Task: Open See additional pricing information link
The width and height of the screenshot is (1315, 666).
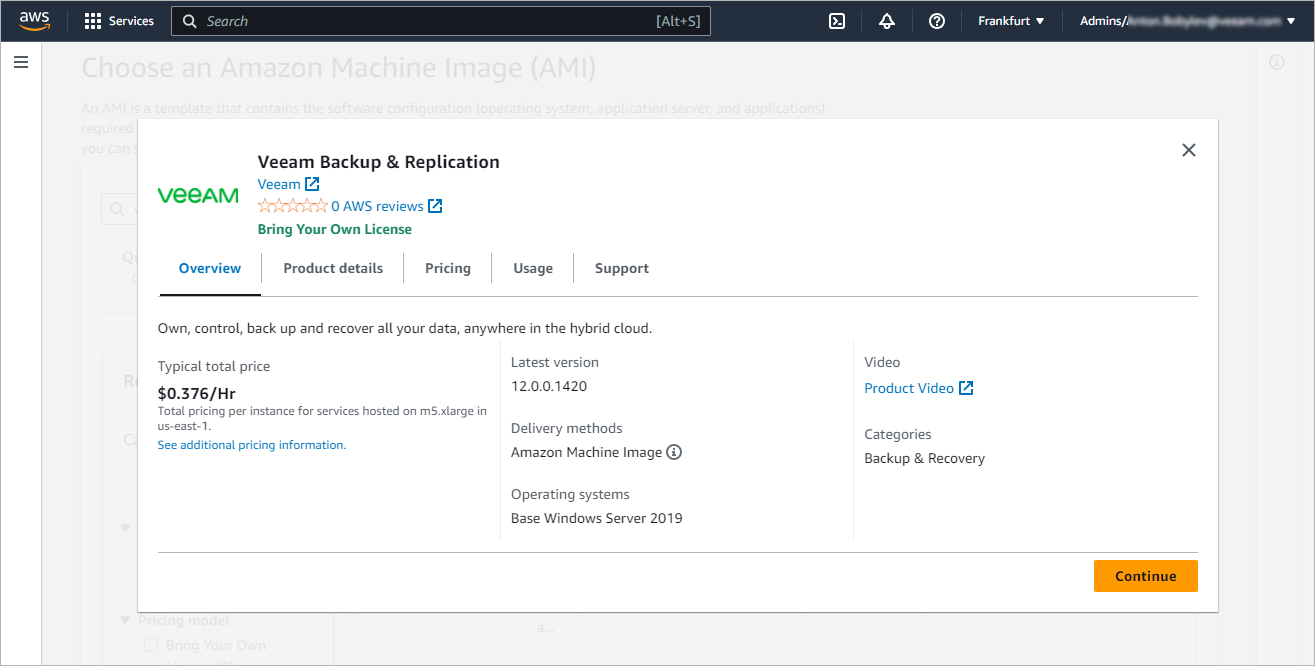Action: (252, 445)
